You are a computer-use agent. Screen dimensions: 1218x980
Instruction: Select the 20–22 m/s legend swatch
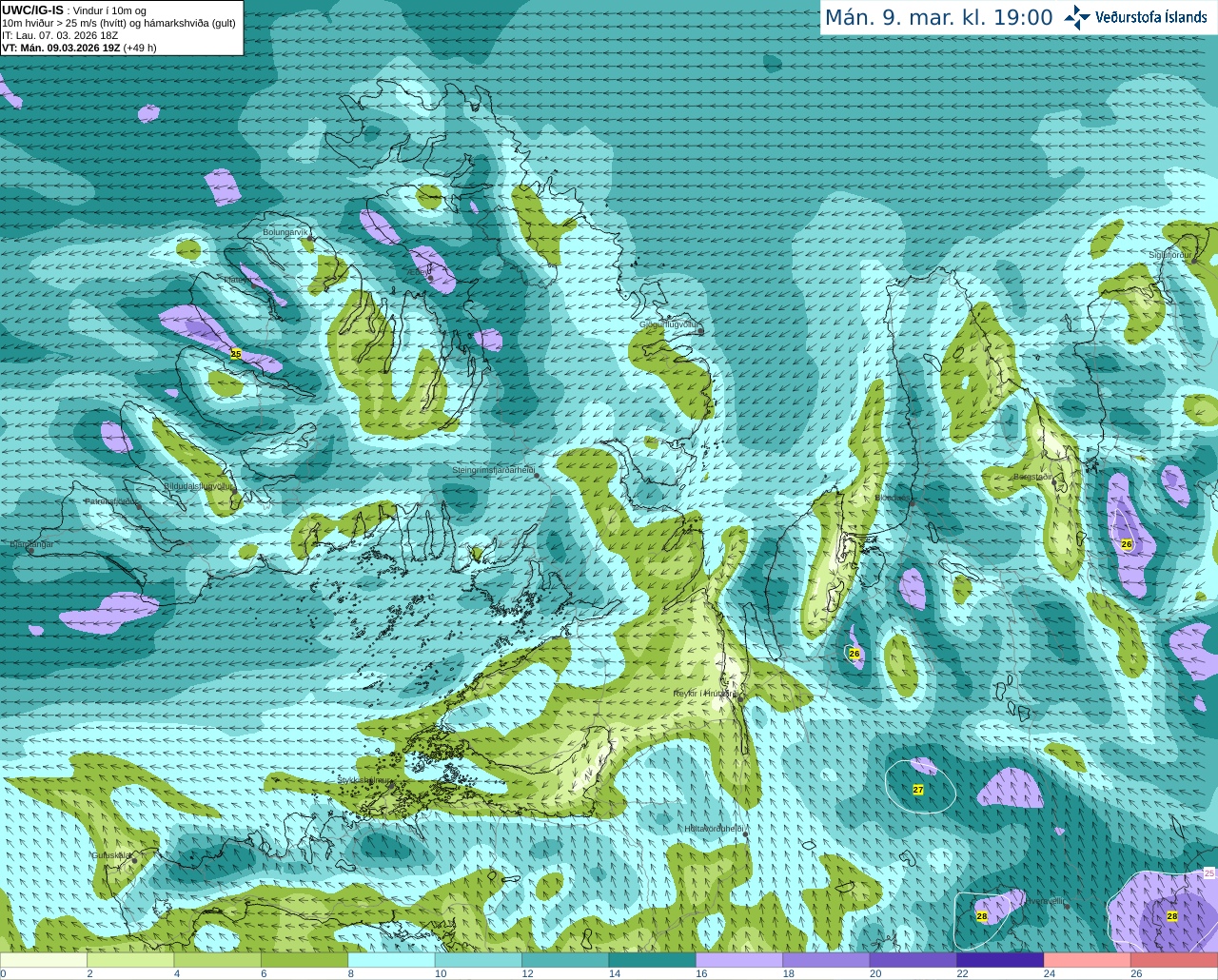pos(913,960)
